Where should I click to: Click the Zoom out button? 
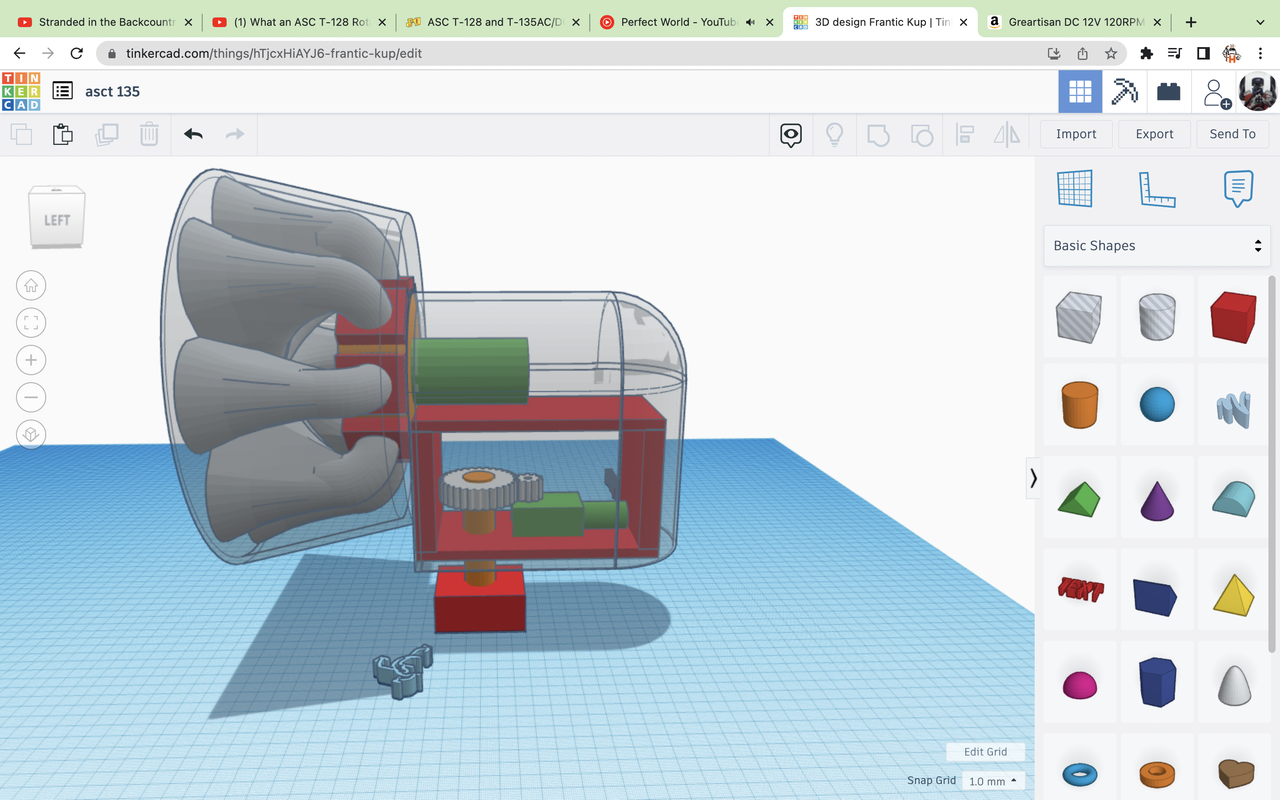(31, 397)
